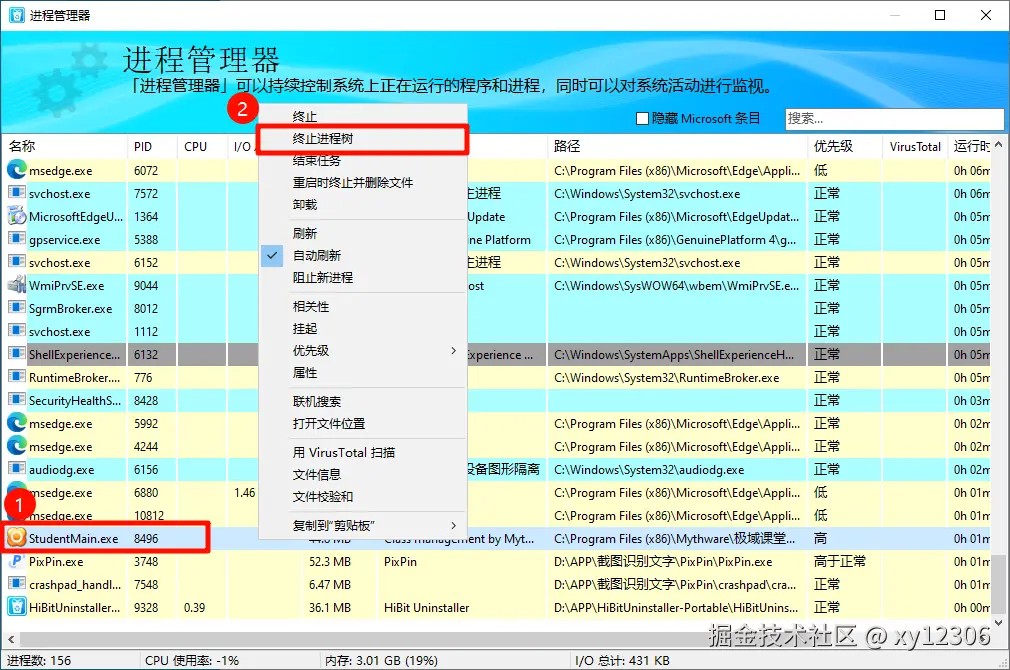Click 内存: 3.01 GB (19%) status entry

pos(381,660)
